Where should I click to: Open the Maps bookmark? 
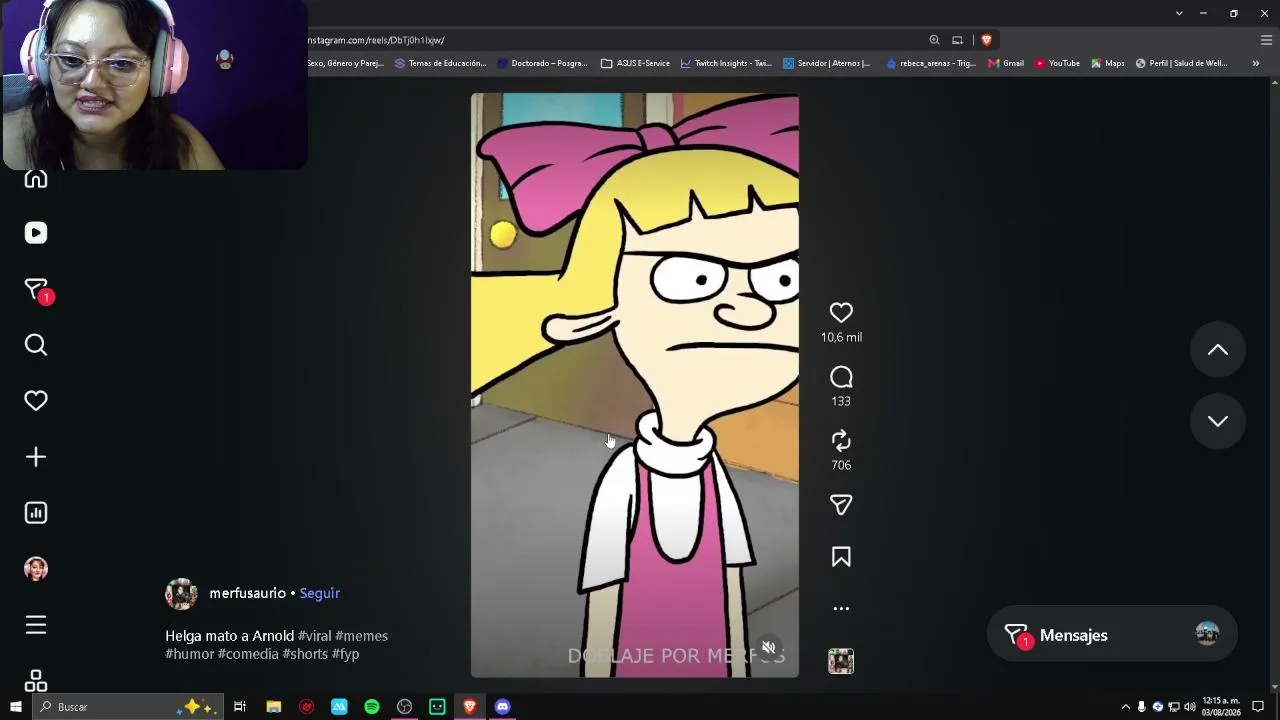1108,63
